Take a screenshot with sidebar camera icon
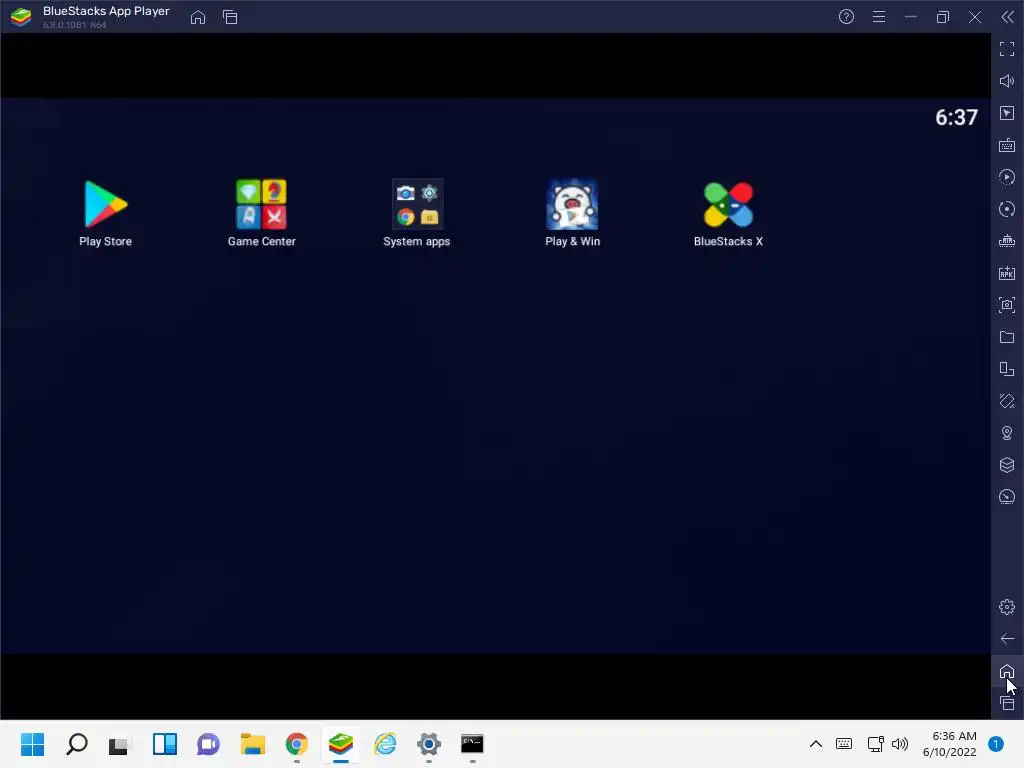 pos(1007,305)
